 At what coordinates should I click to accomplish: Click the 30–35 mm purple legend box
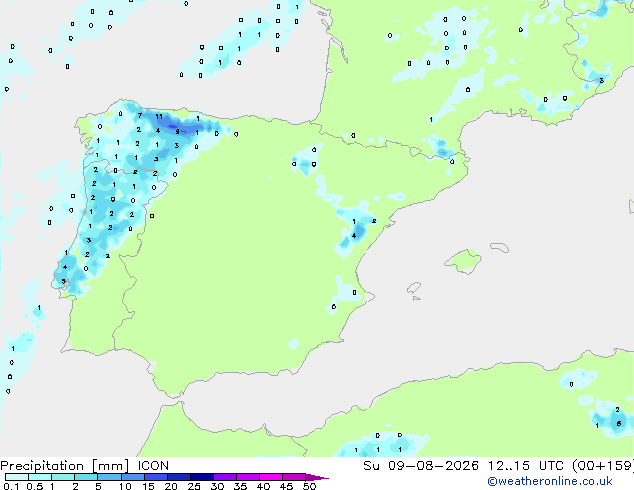[225, 477]
